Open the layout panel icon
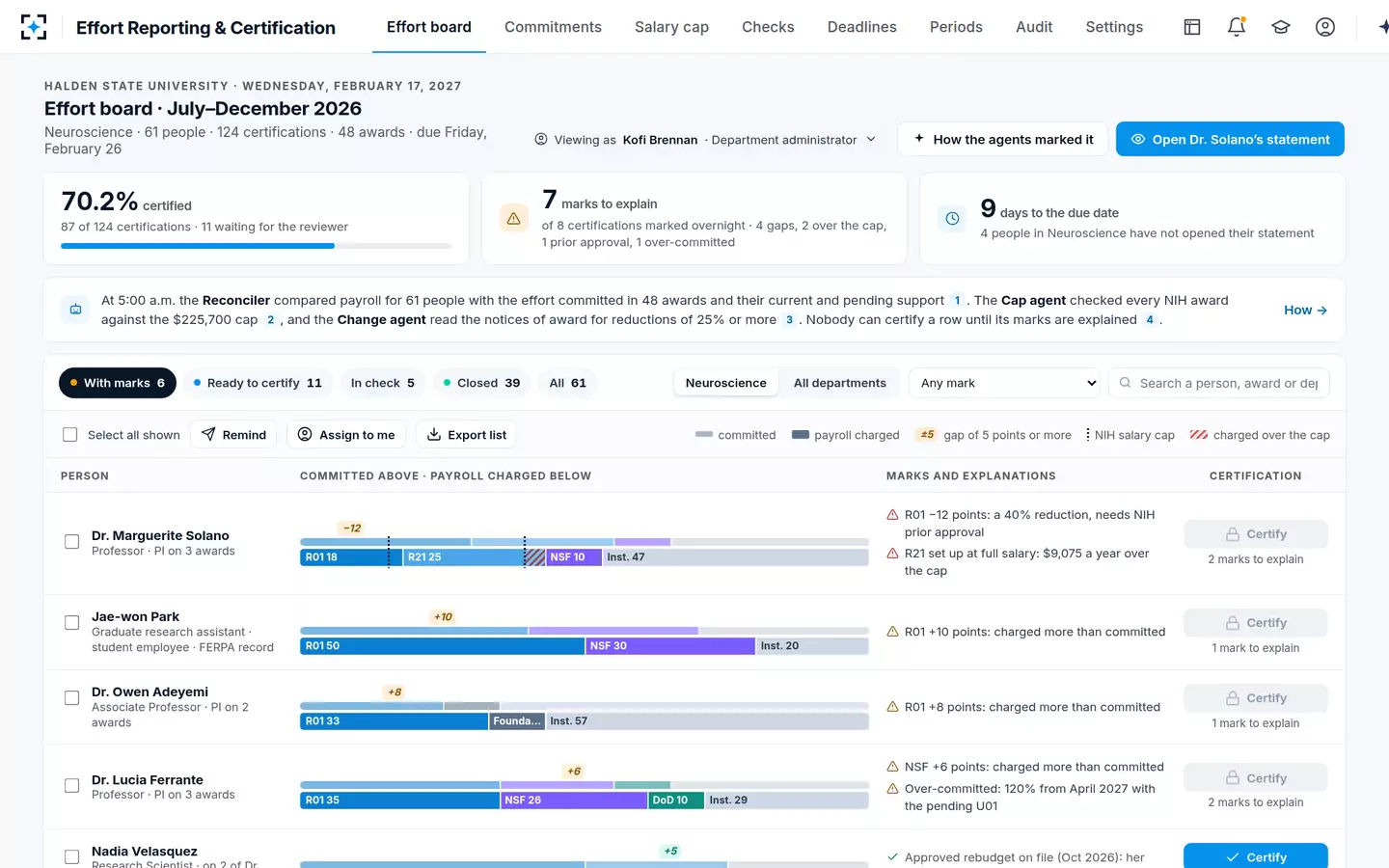The width and height of the screenshot is (1389, 868). click(1192, 27)
